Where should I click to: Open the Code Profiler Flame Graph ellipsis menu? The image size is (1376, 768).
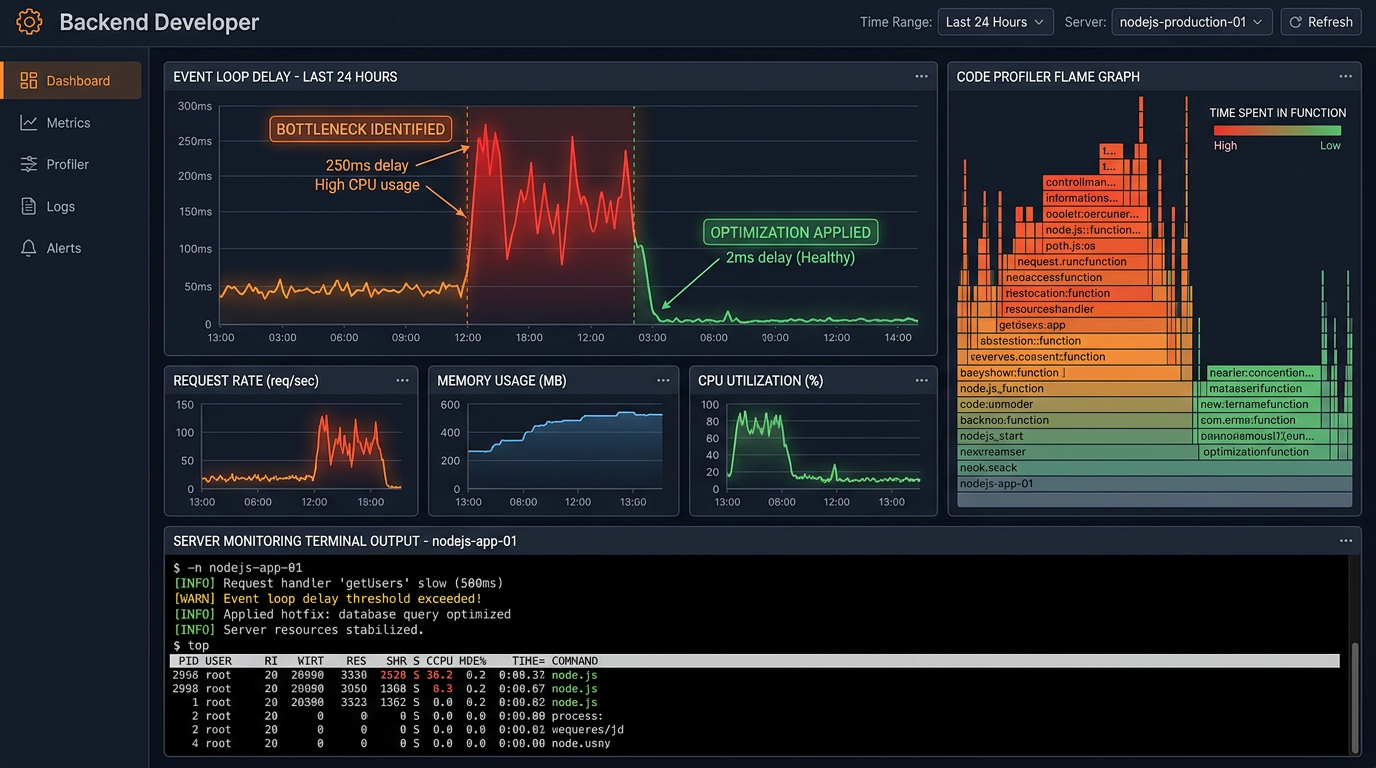click(1344, 76)
